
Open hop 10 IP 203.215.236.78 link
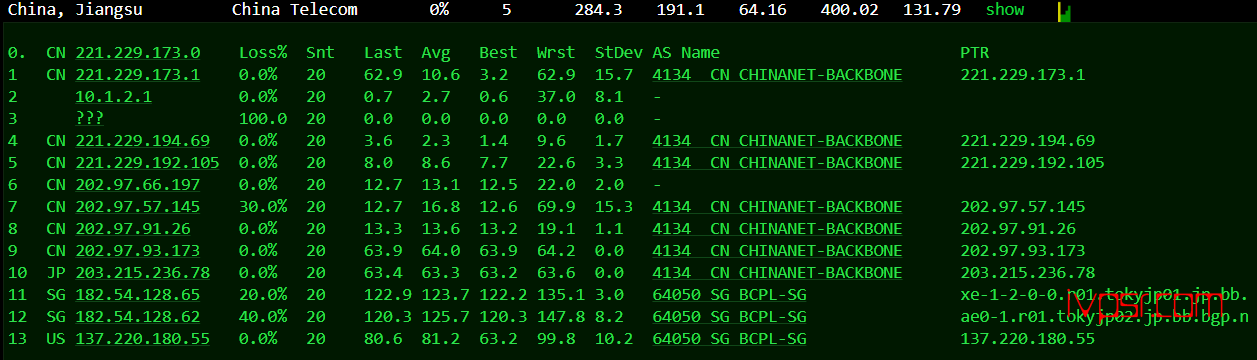tap(143, 272)
